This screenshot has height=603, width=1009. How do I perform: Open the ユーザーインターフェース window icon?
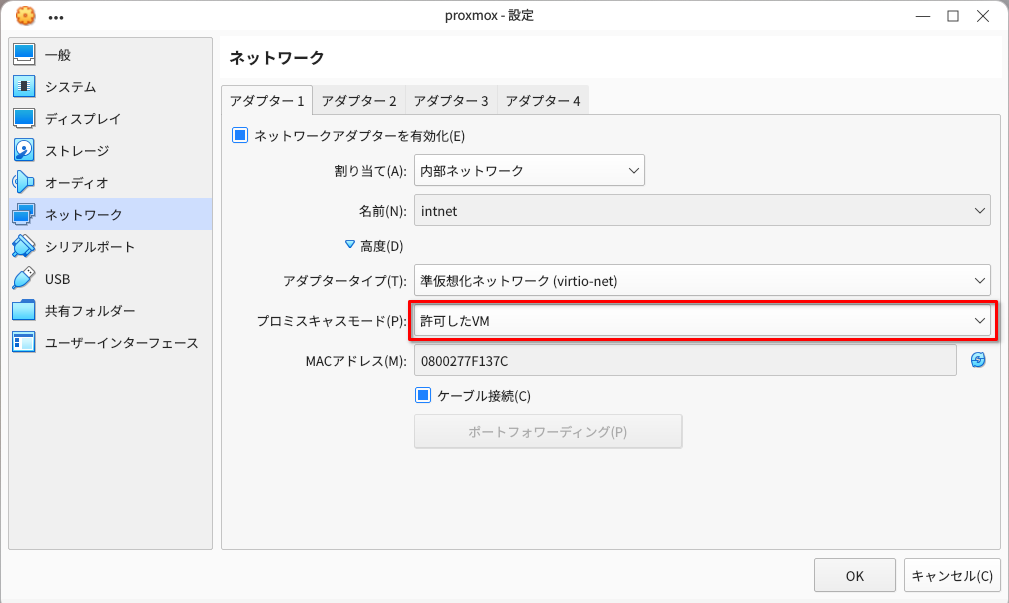[24, 342]
